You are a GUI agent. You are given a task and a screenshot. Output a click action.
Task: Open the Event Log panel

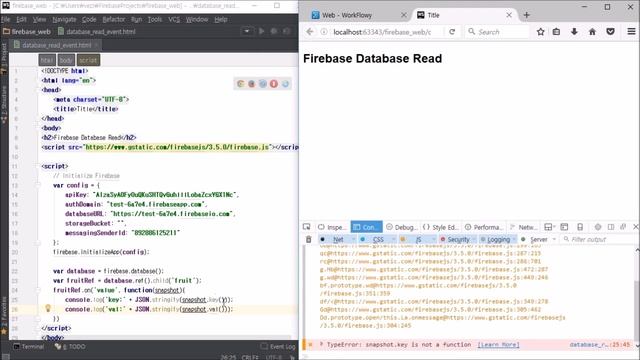(x=278, y=347)
